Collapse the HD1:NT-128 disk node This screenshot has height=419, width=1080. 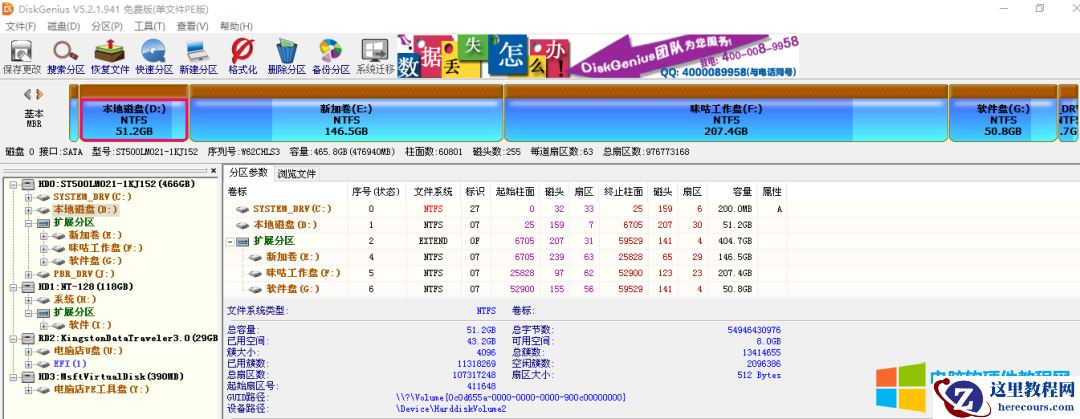coord(12,287)
